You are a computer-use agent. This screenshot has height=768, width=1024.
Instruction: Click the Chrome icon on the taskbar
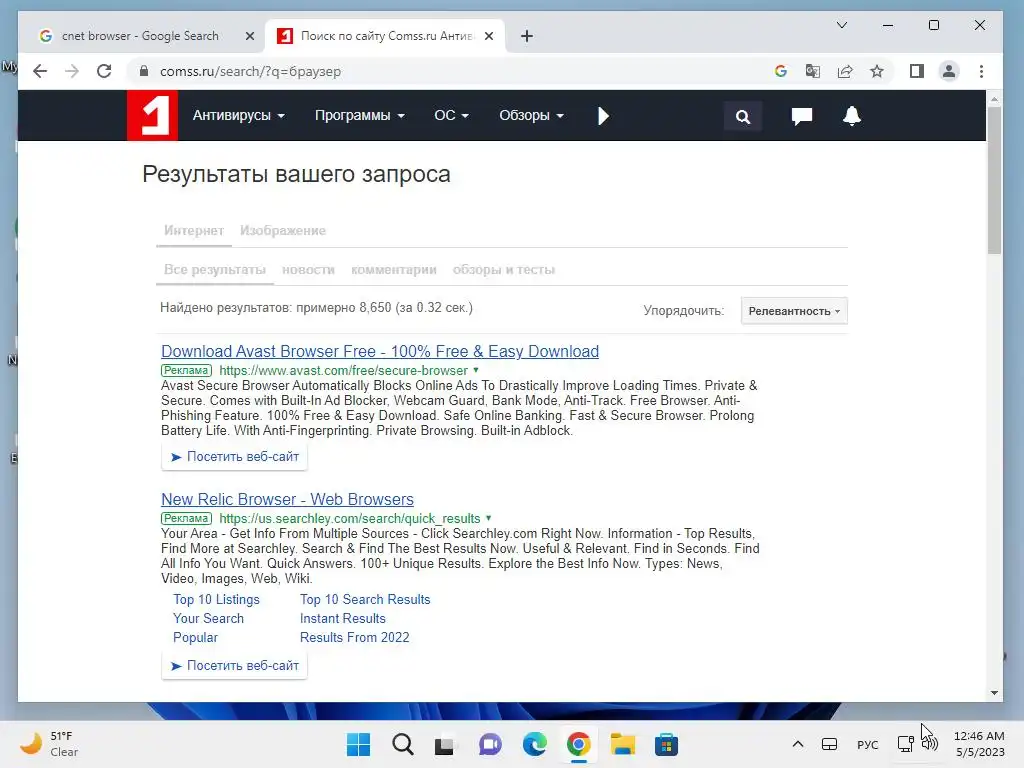579,744
